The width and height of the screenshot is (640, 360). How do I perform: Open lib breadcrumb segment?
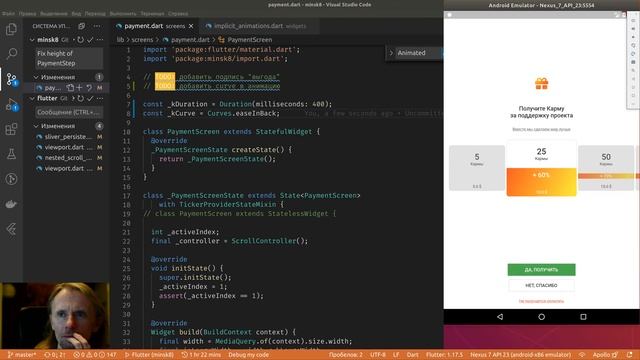(x=120, y=40)
